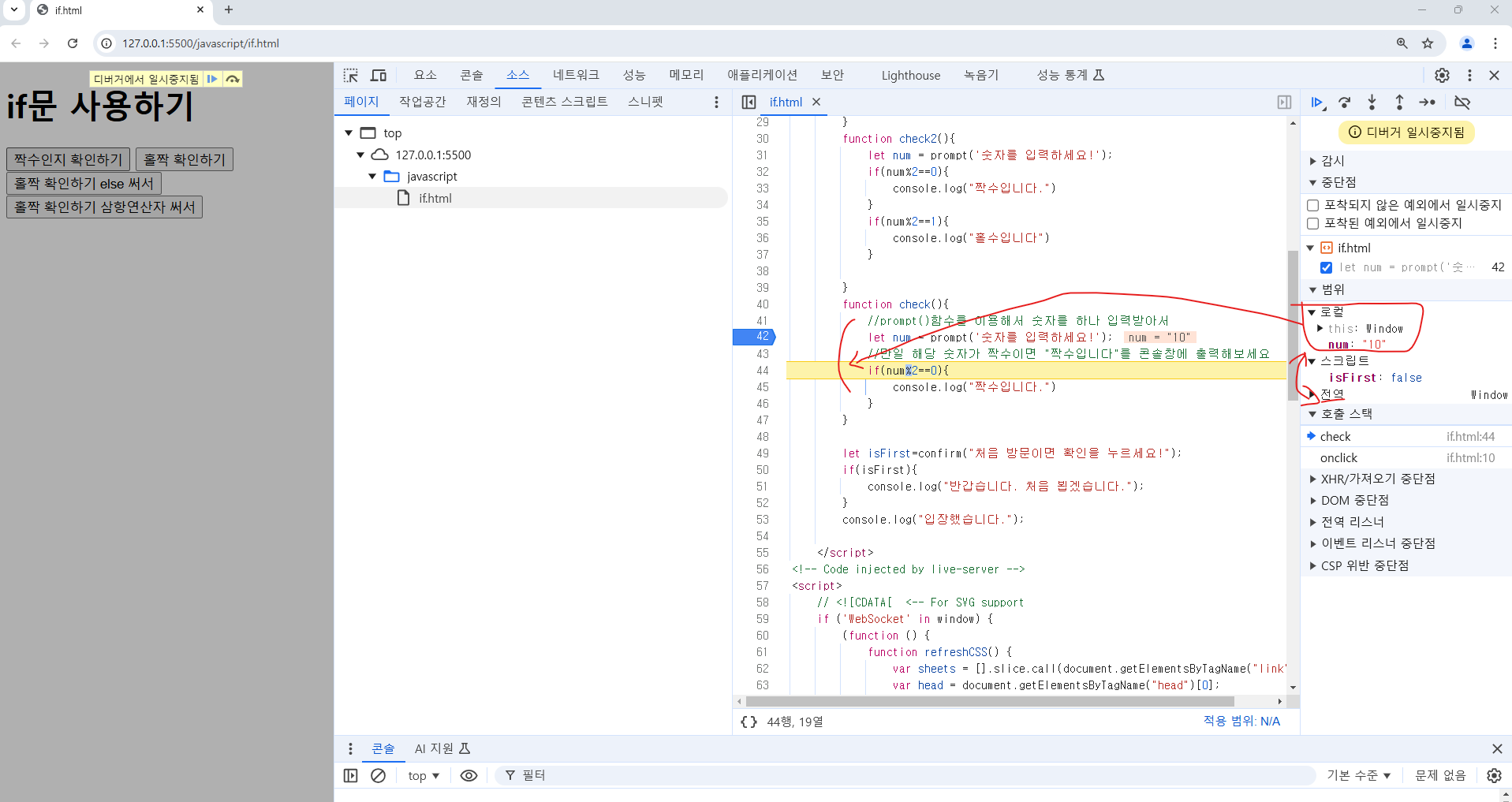Step over next function call
Viewport: 1512px width, 802px height.
point(1345,103)
